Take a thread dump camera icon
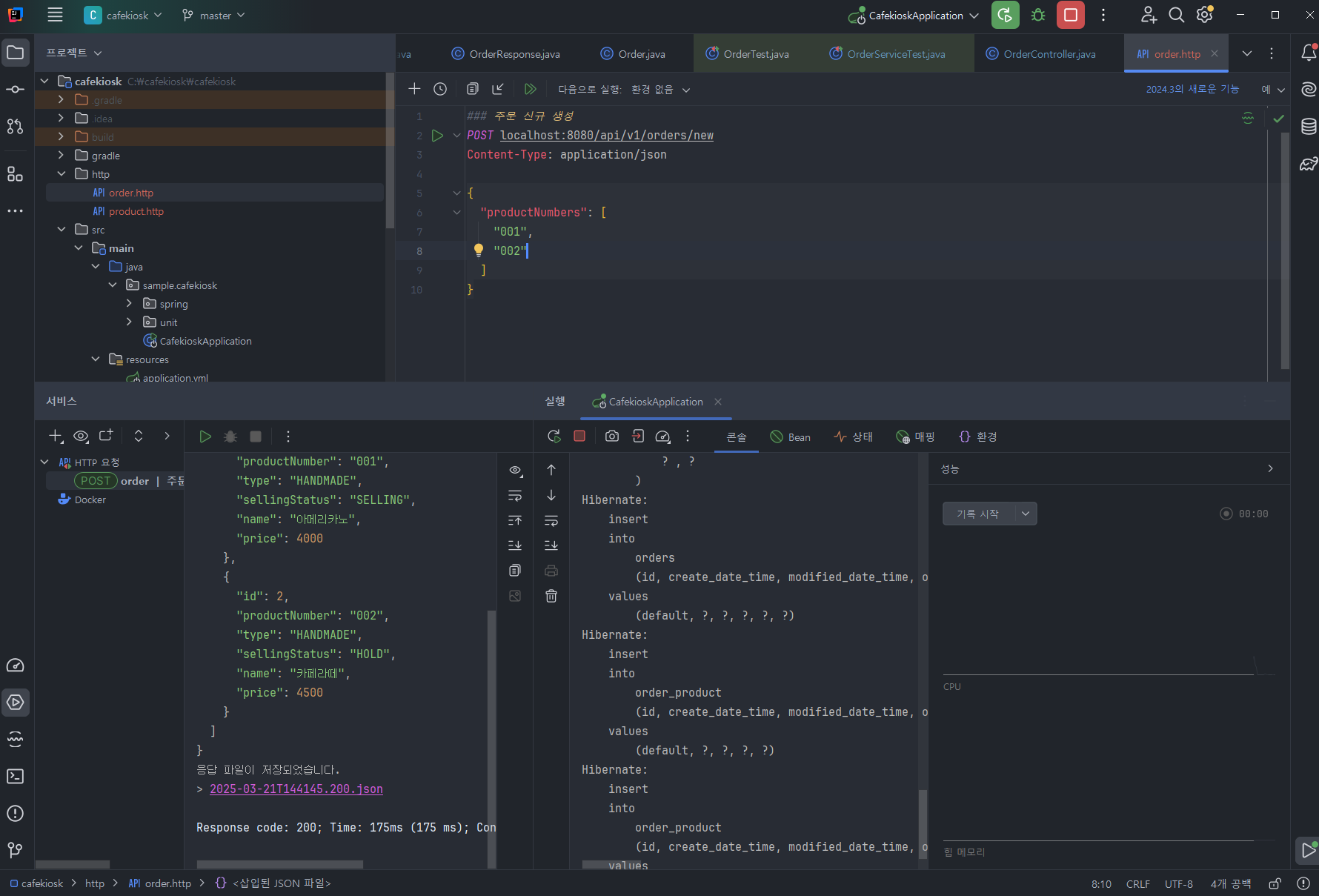This screenshot has width=1319, height=896. pos(612,437)
